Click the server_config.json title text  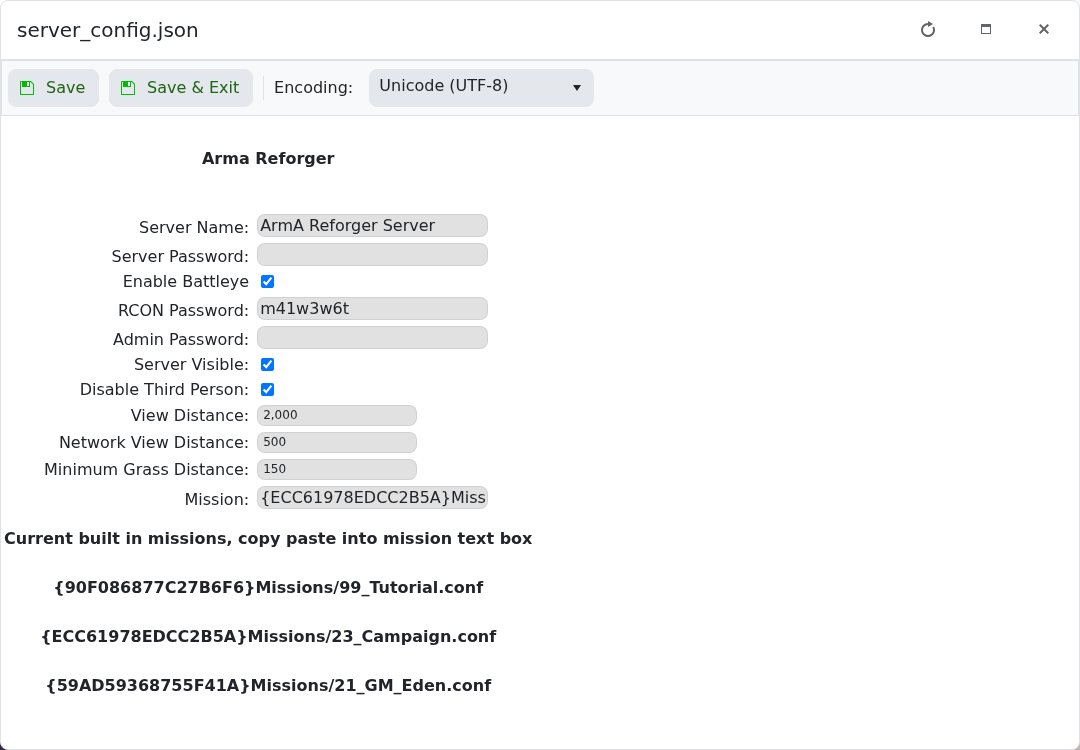pyautogui.click(x=107, y=30)
